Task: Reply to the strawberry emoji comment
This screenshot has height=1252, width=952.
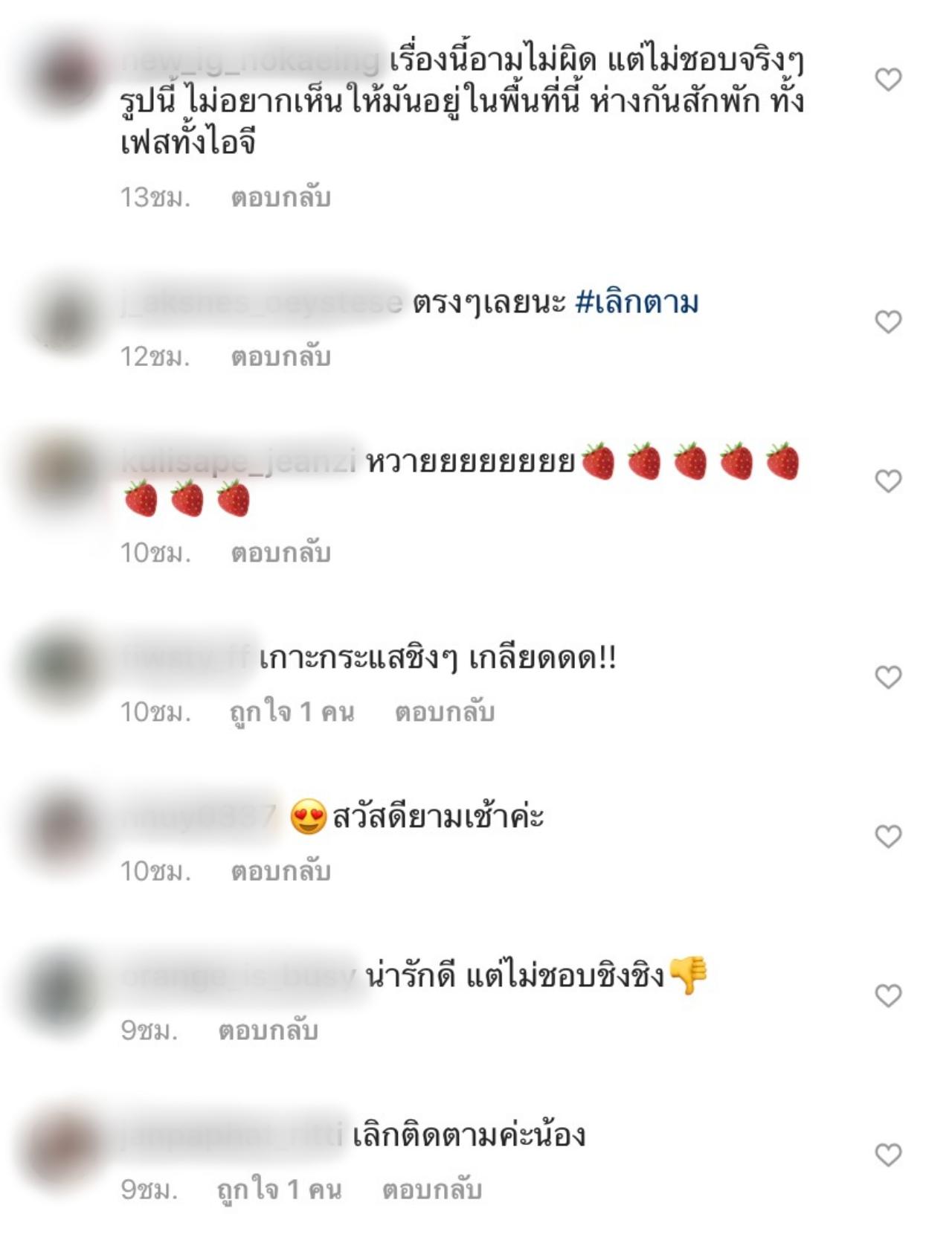Action: pos(280,553)
